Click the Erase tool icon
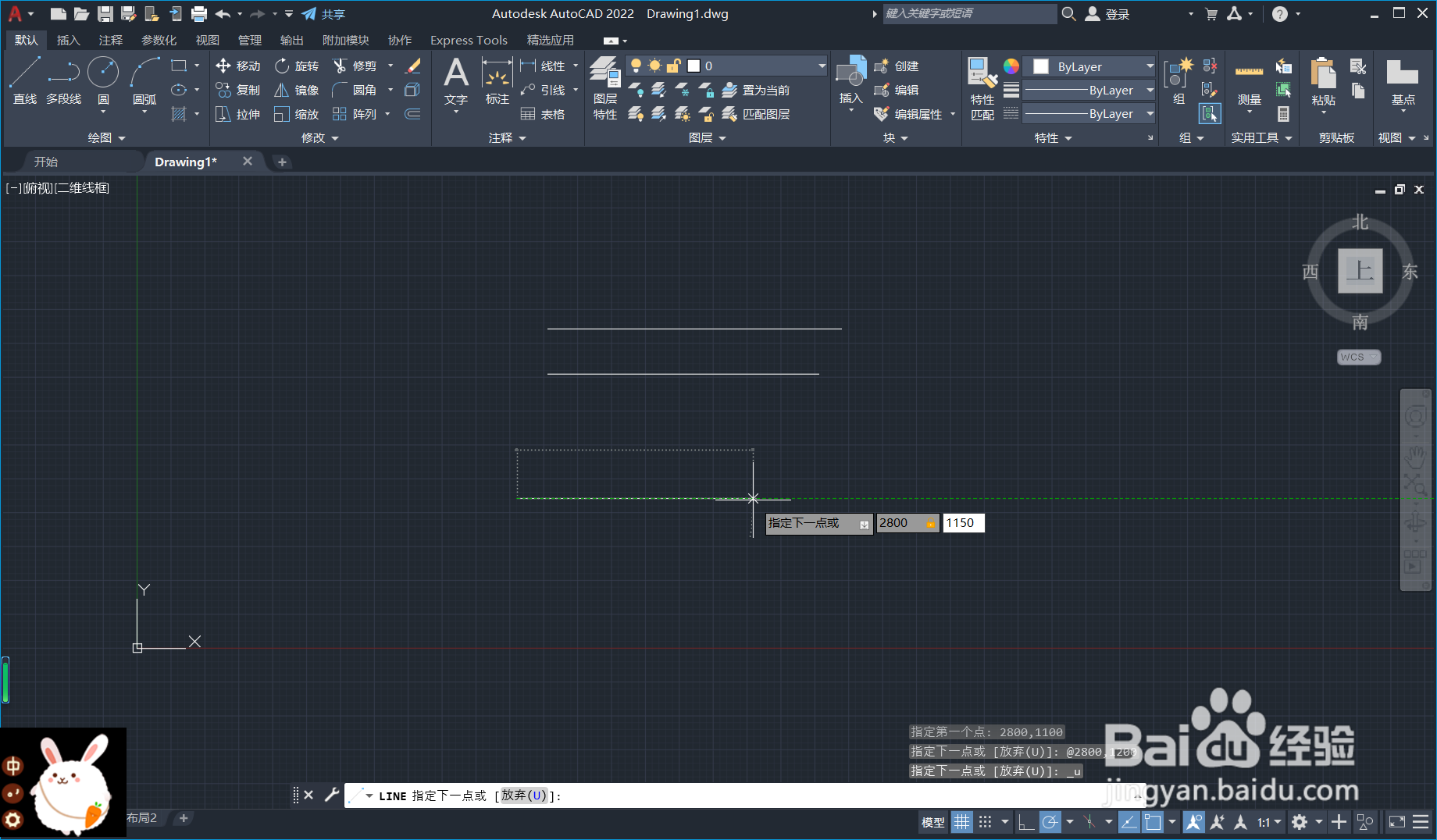 coord(413,66)
